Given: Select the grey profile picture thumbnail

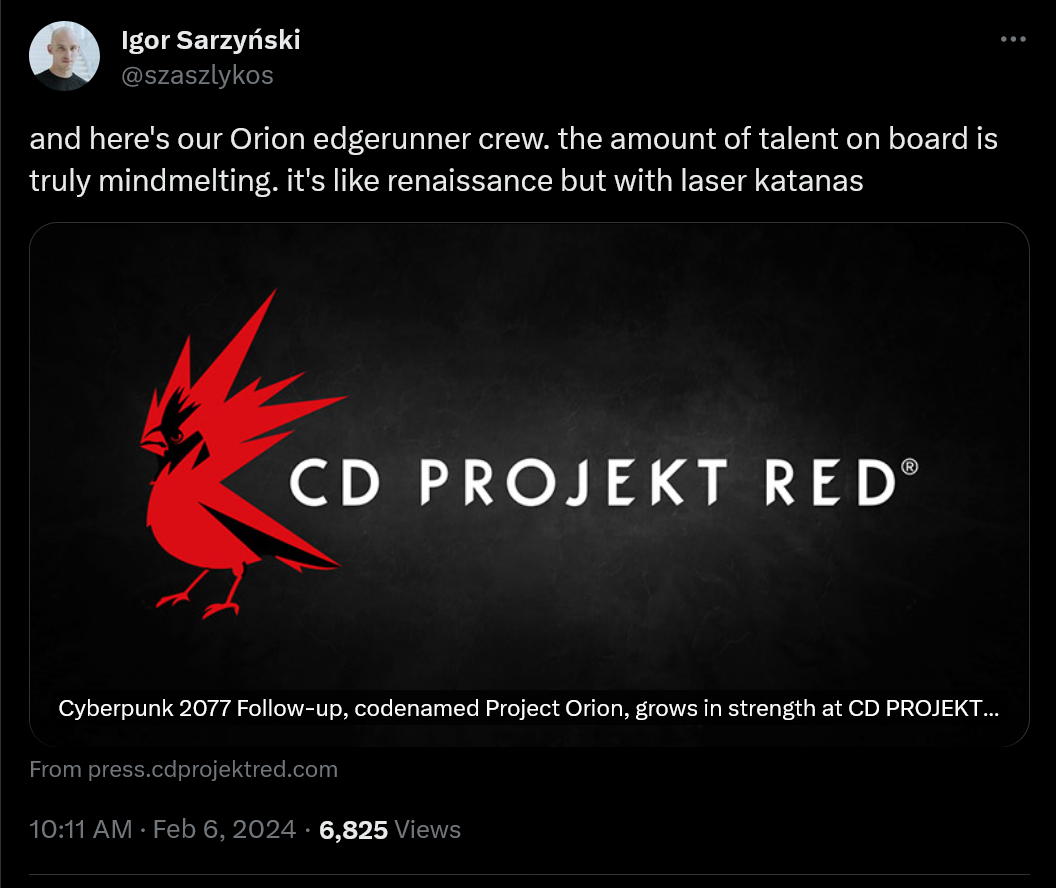Looking at the screenshot, I should click(64, 55).
